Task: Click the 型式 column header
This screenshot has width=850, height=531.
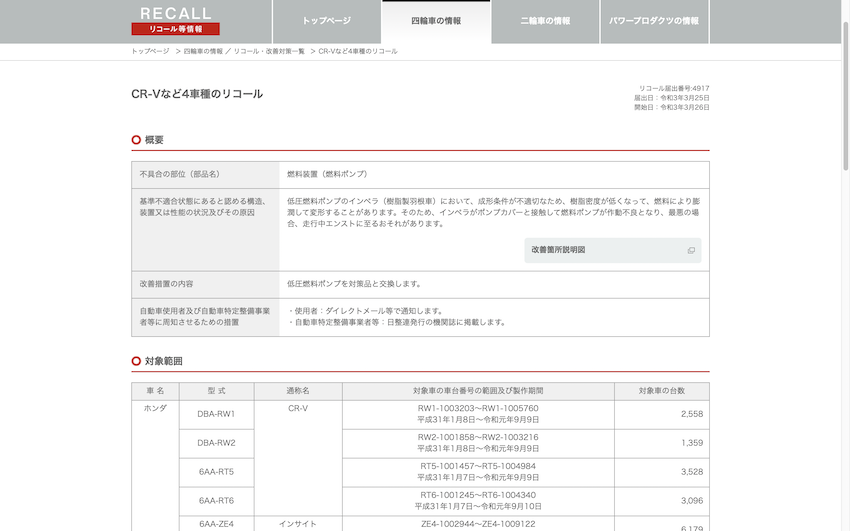Action: click(x=216, y=391)
